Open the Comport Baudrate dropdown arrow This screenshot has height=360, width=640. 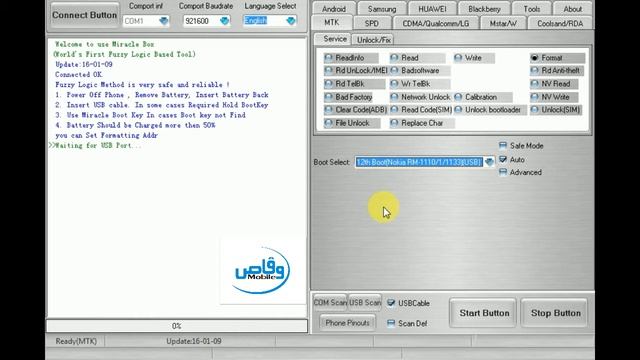tap(224, 21)
